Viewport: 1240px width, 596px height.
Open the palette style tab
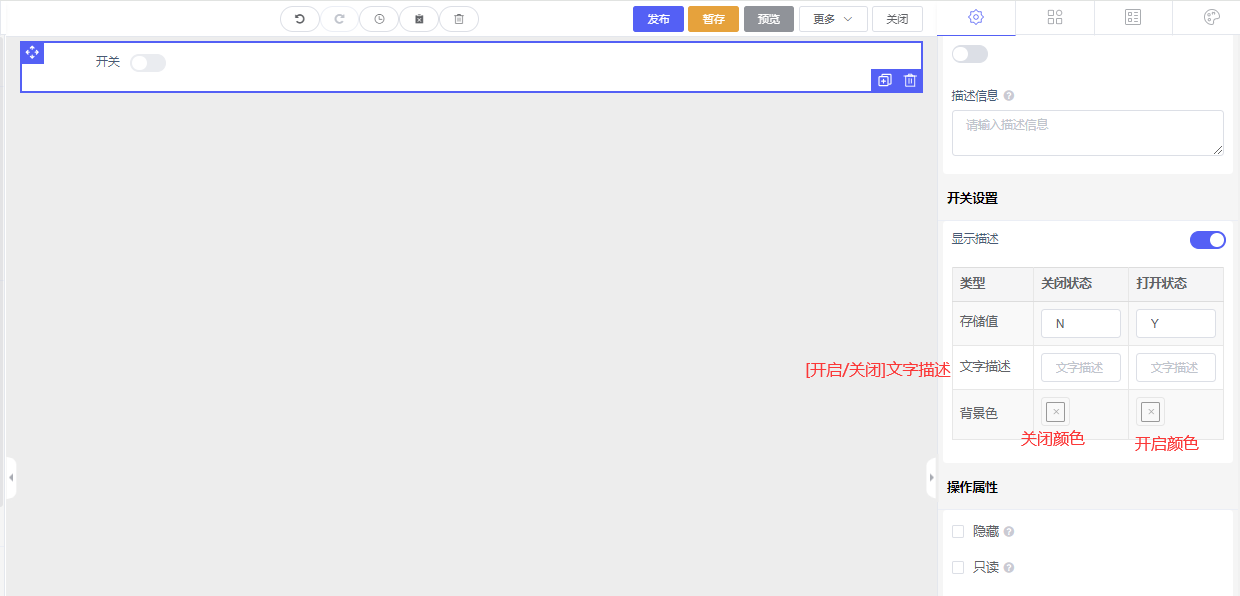pos(1211,17)
